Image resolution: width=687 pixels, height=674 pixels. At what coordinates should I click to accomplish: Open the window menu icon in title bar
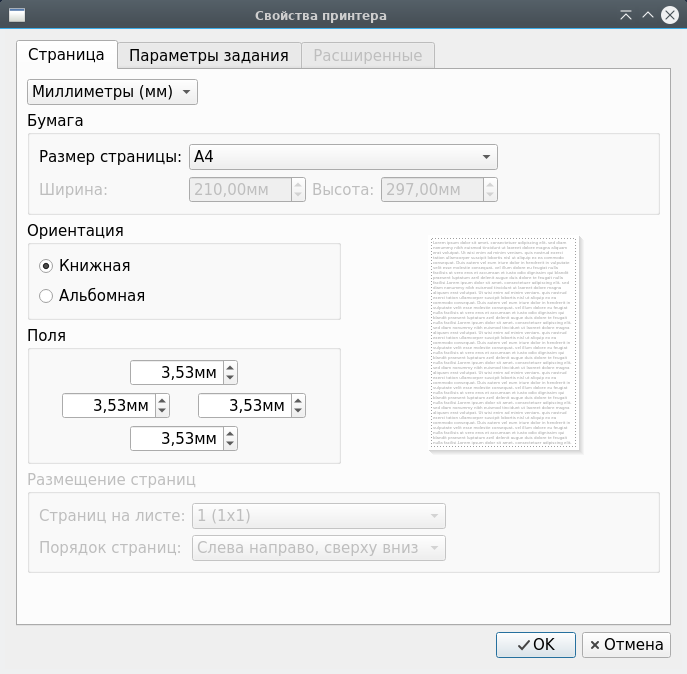click(17, 15)
